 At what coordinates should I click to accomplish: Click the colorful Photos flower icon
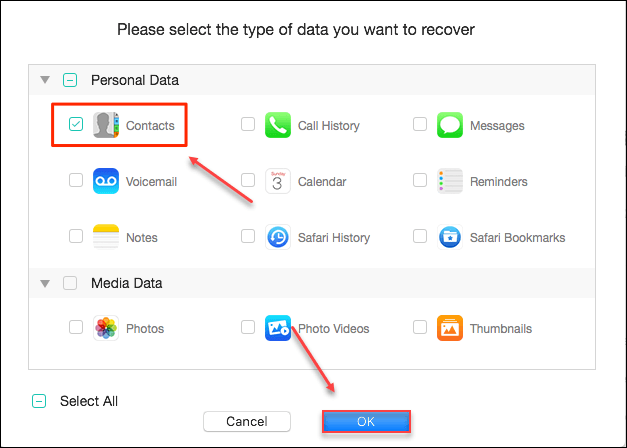(106, 328)
